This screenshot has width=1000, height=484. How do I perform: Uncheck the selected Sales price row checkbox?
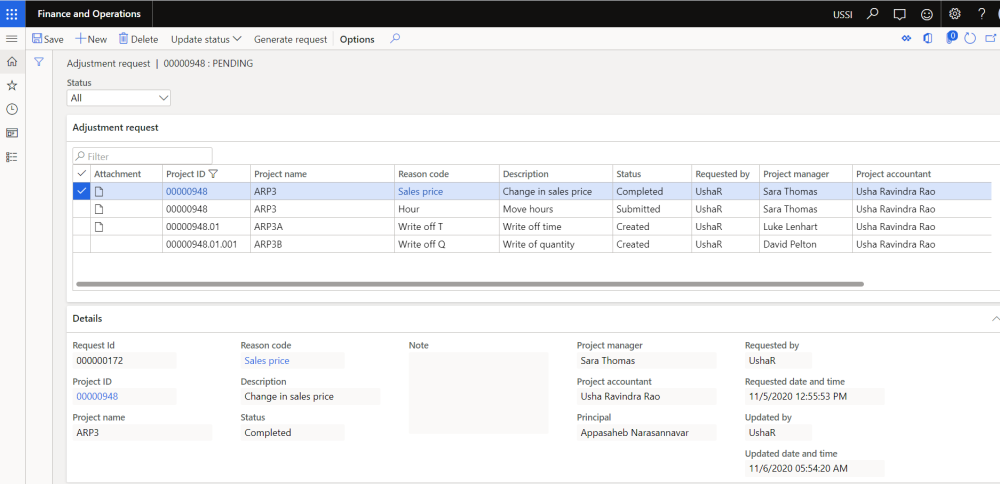[x=81, y=191]
